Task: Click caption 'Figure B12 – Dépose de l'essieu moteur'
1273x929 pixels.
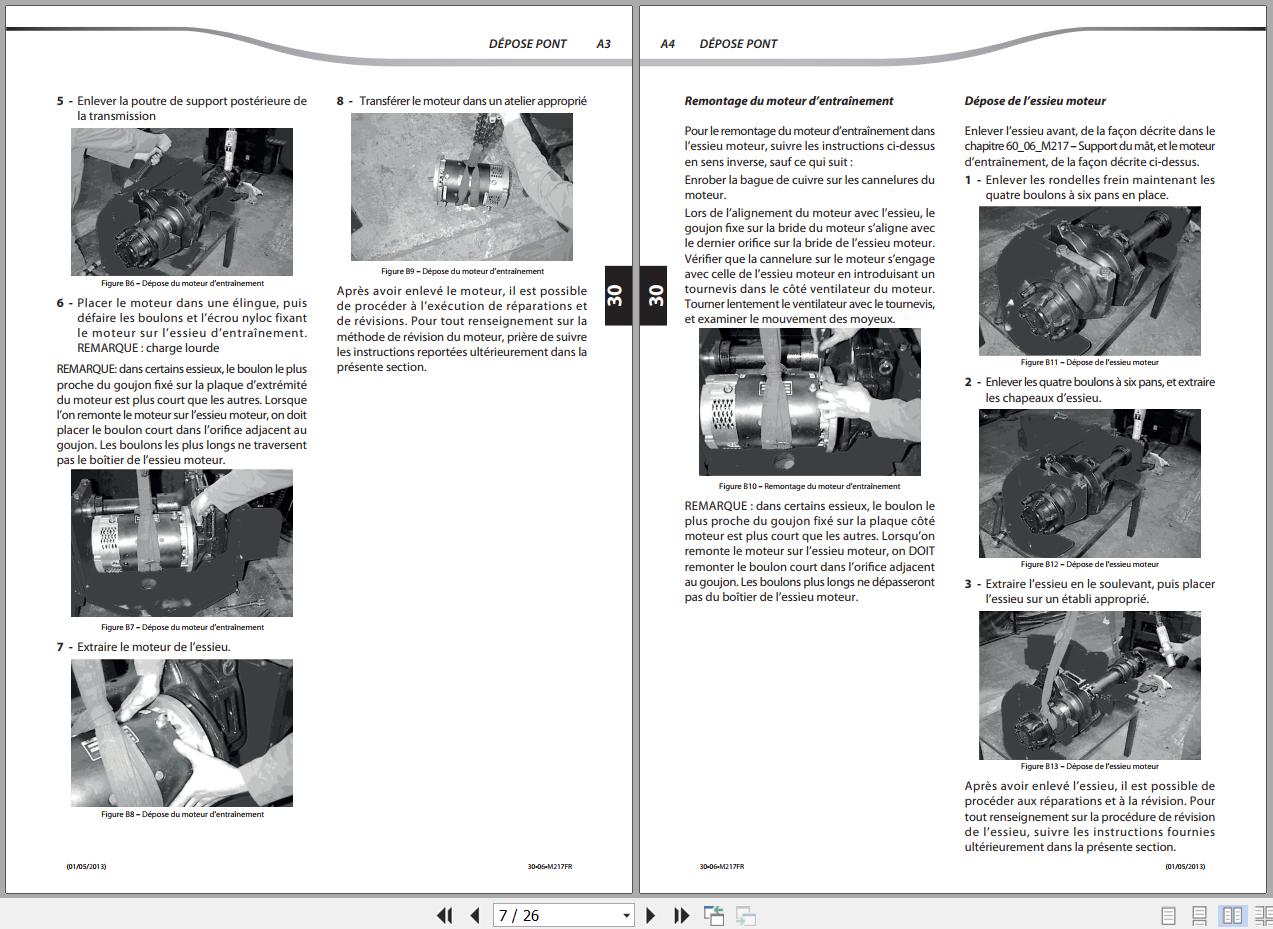Action: 1090,564
